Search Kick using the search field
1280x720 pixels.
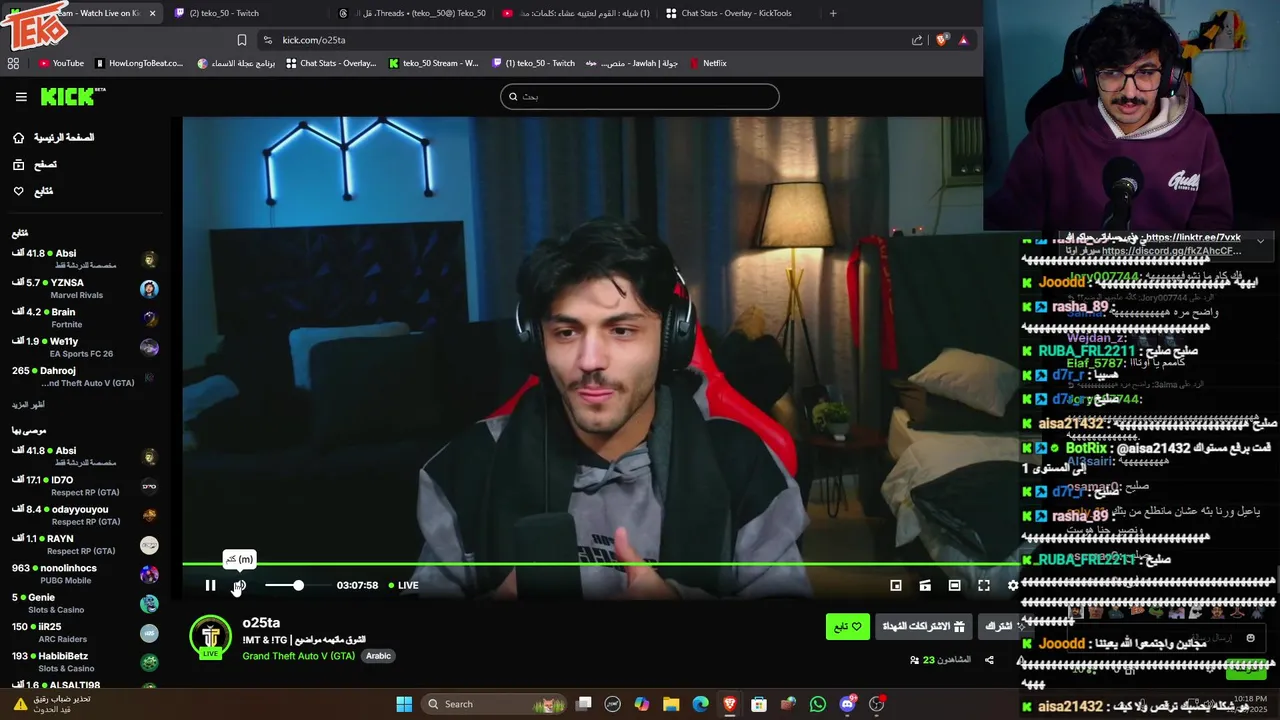(640, 96)
